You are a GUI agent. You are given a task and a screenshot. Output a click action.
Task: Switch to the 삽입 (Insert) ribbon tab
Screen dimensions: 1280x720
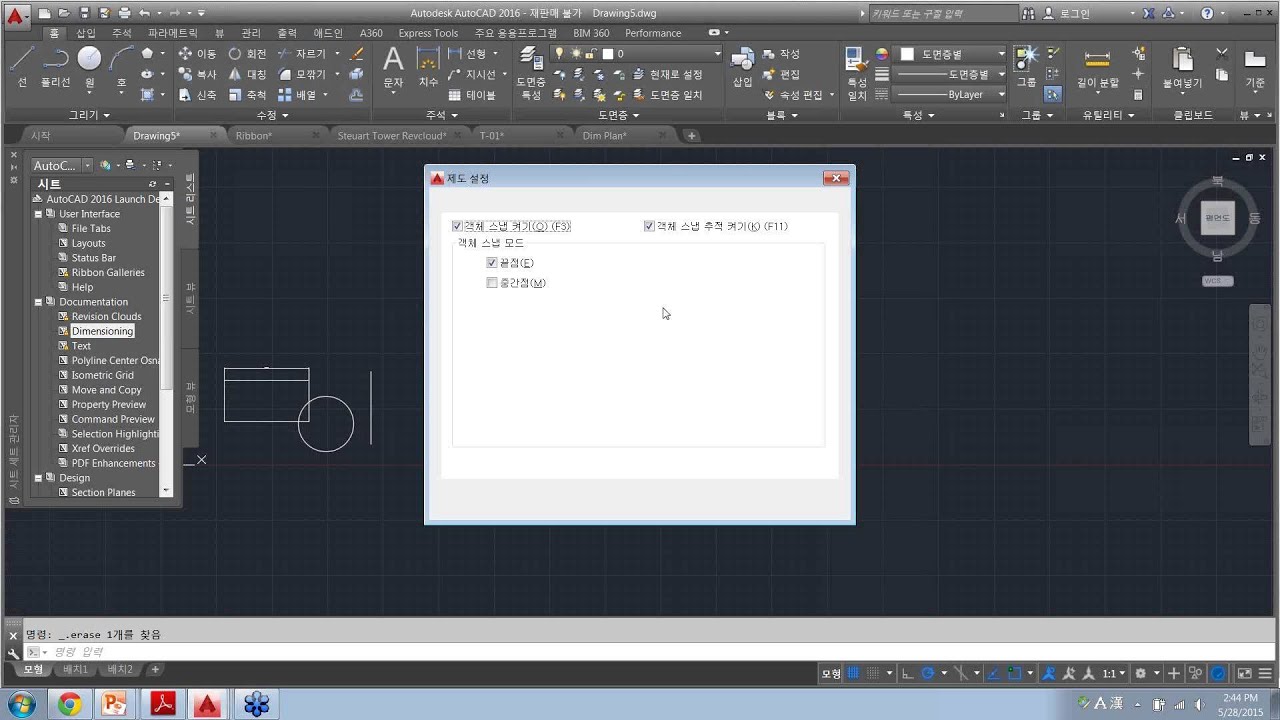(x=86, y=33)
